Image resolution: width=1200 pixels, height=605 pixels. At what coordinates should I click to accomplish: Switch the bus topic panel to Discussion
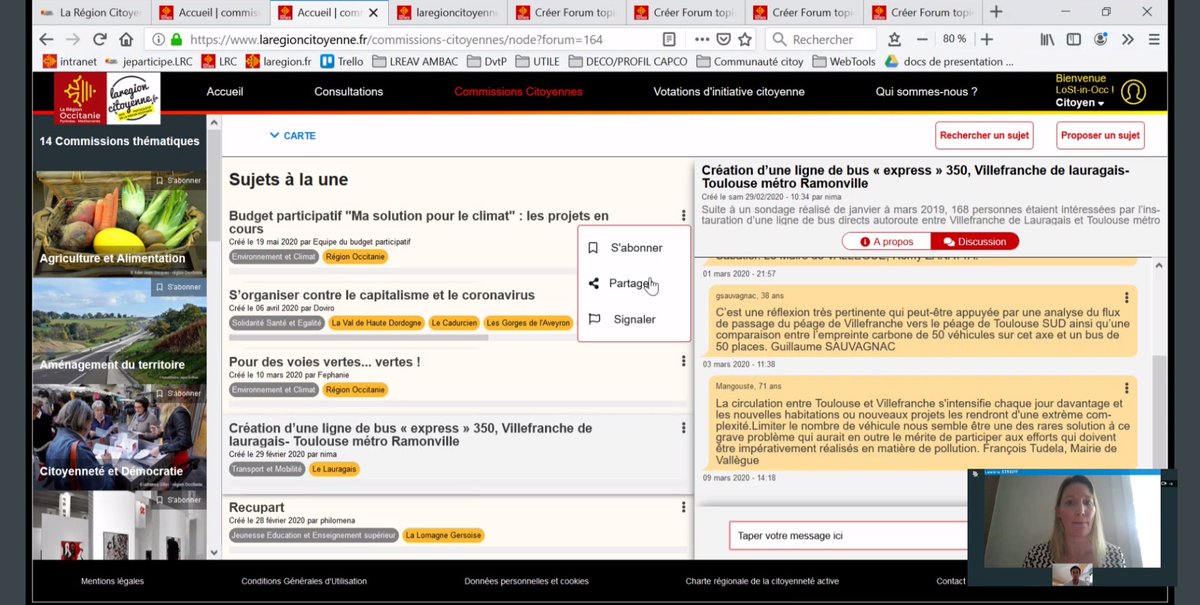[975, 241]
